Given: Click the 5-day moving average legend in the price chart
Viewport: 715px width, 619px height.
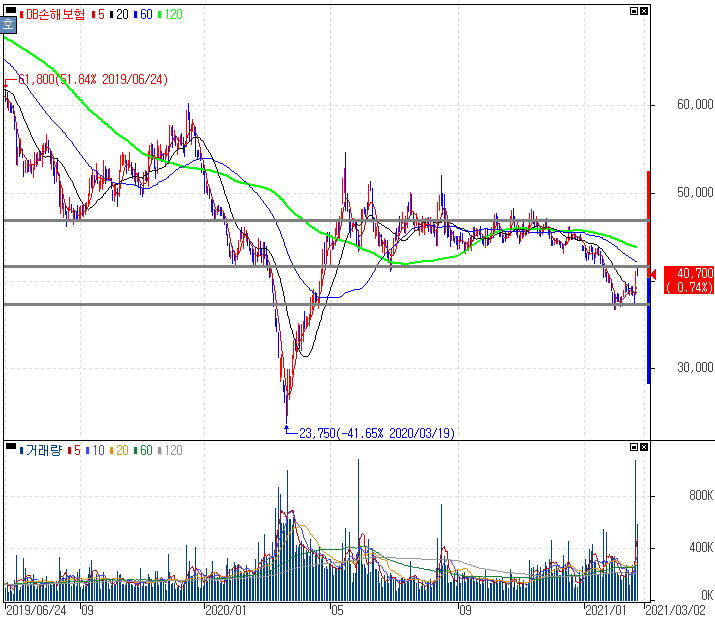Looking at the screenshot, I should click(x=98, y=15).
